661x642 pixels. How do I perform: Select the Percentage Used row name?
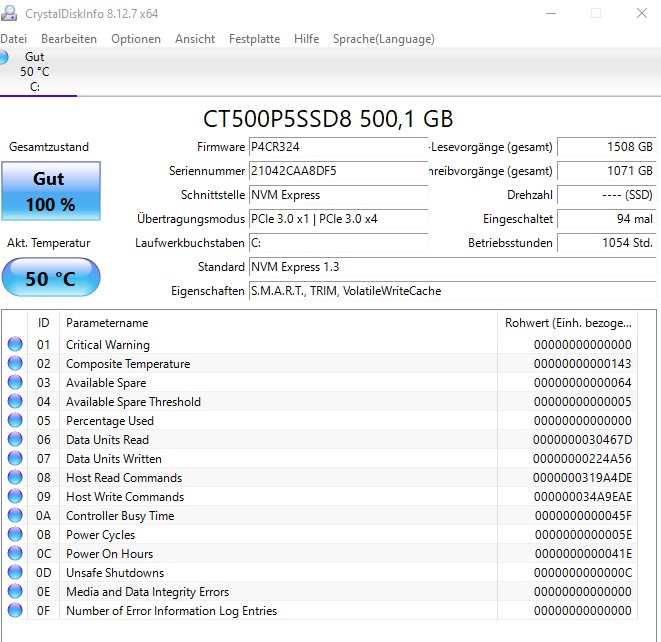(110, 421)
